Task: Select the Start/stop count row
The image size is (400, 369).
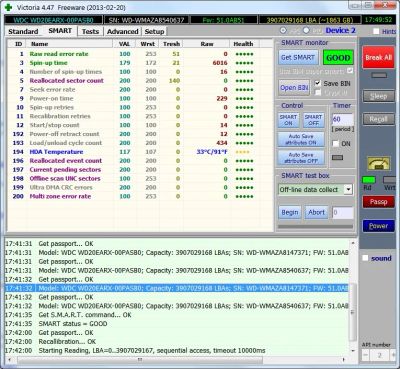Action: click(140, 125)
